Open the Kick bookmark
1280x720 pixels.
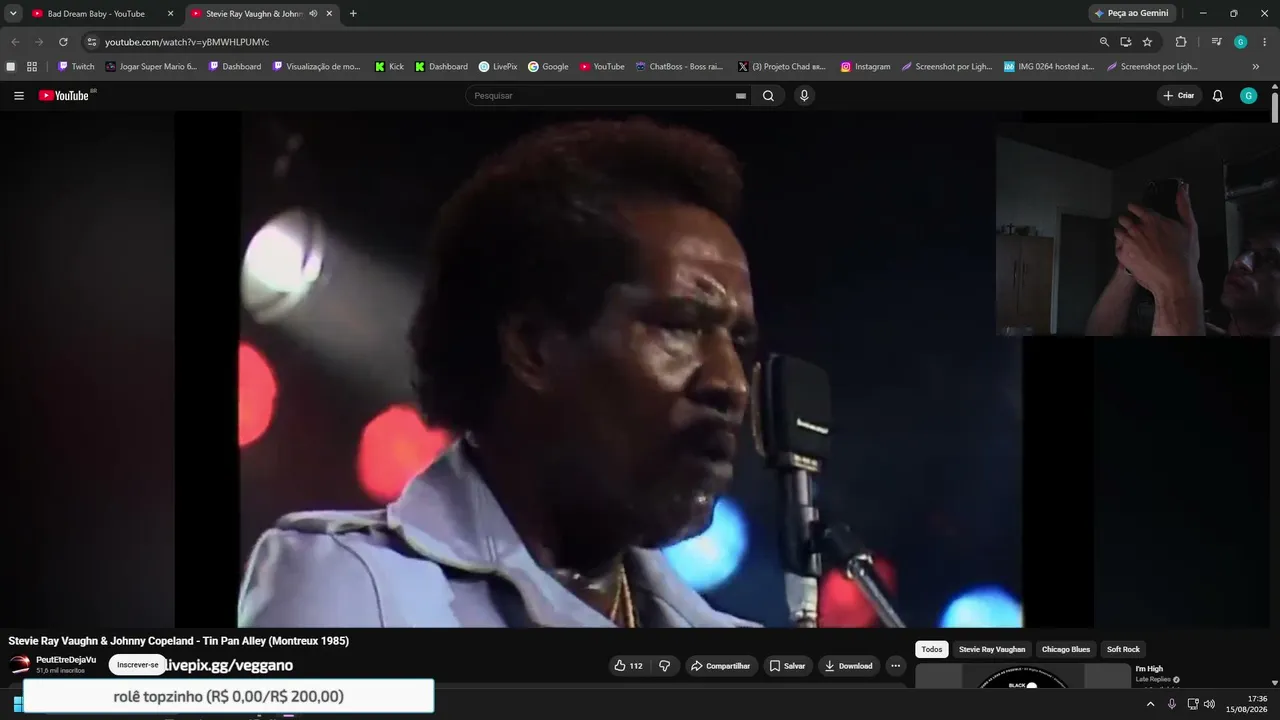[390, 67]
